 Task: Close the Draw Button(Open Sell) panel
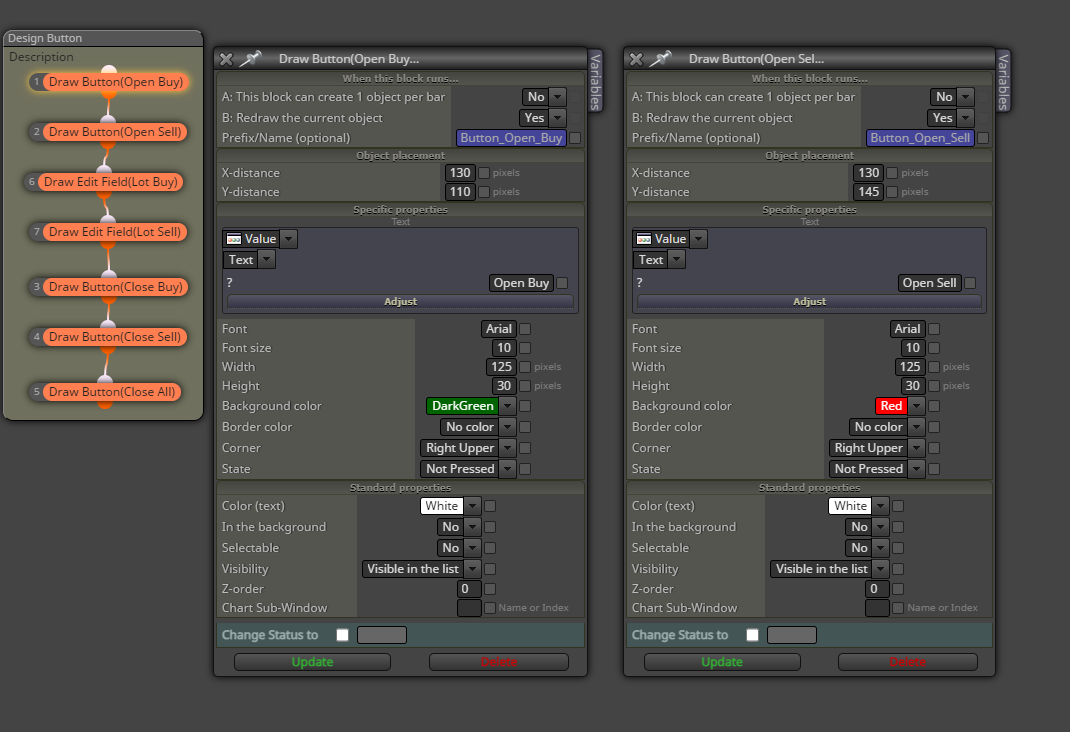[x=636, y=59]
